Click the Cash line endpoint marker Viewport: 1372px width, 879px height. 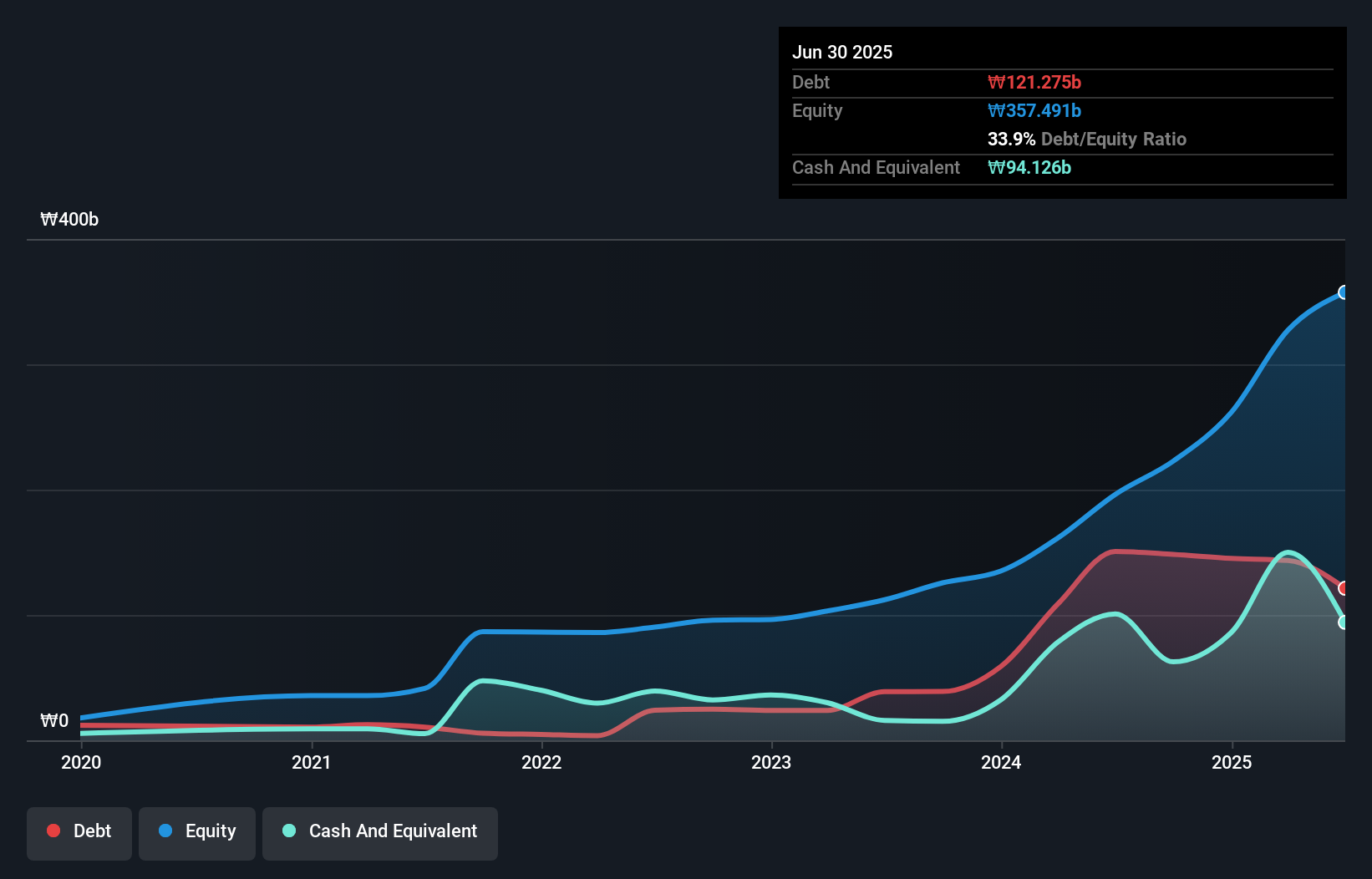tap(1343, 622)
